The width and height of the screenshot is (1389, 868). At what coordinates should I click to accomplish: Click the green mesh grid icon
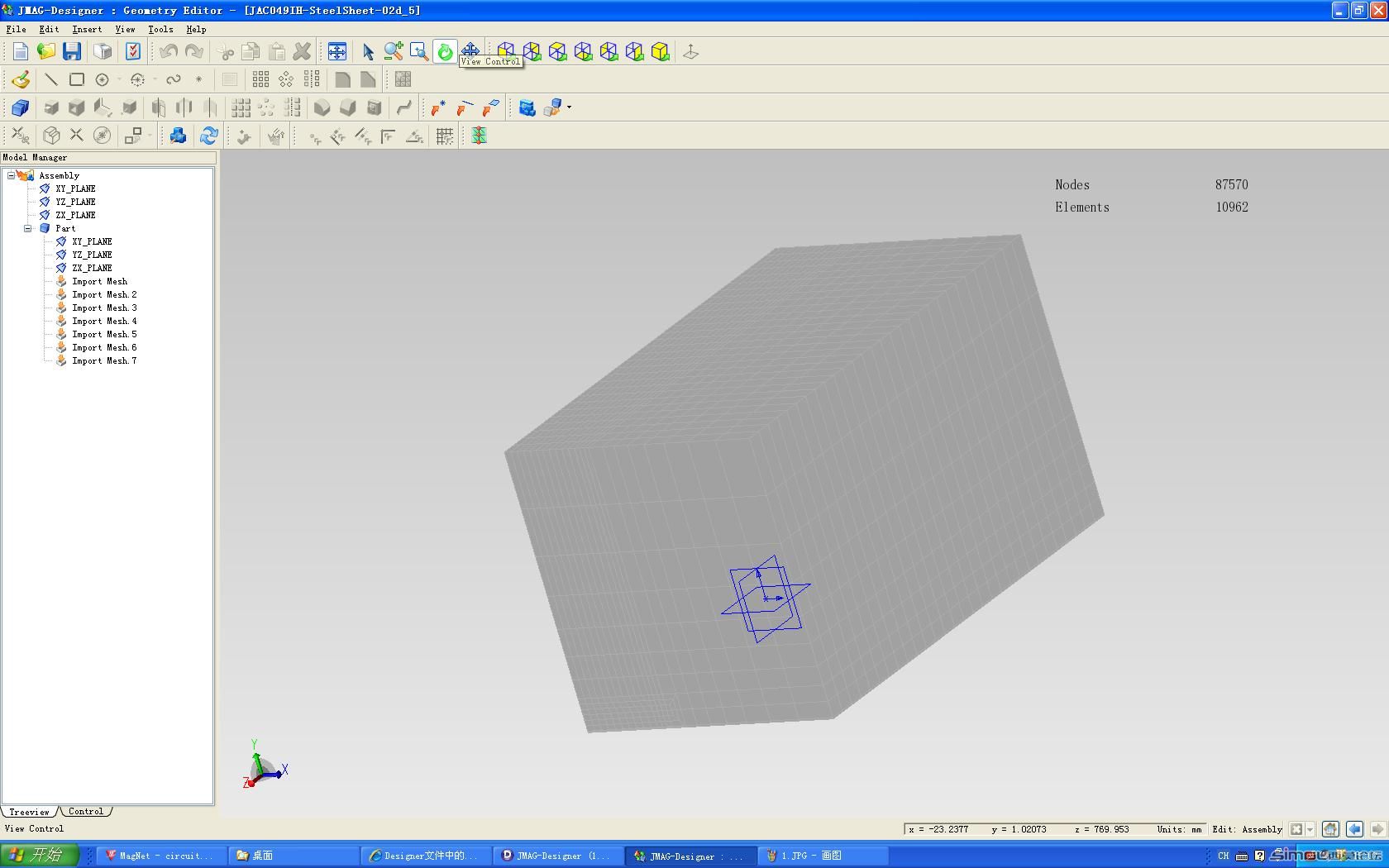(479, 136)
